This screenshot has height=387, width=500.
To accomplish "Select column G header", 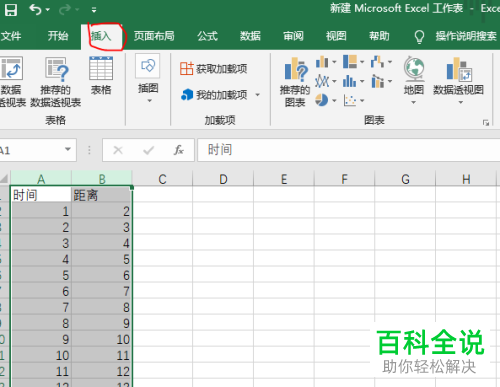I will point(405,179).
